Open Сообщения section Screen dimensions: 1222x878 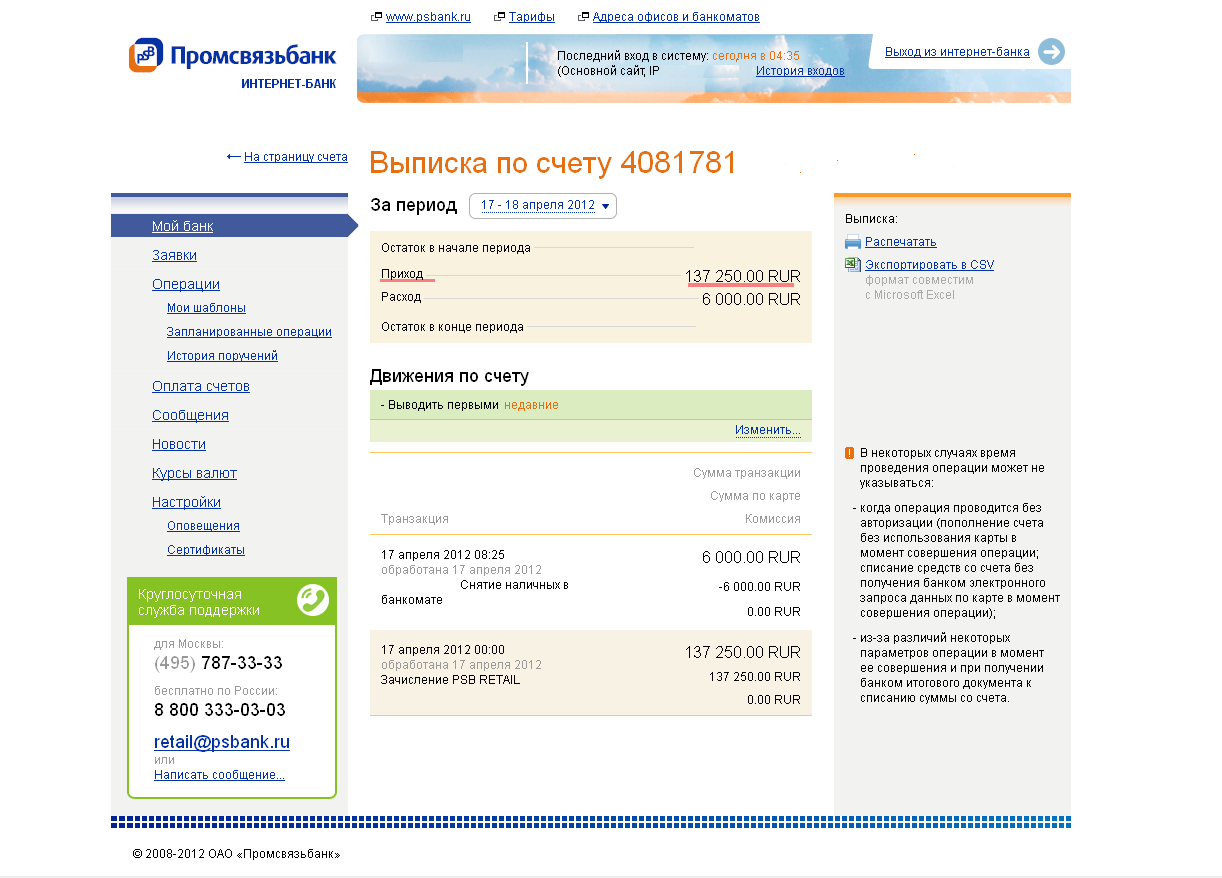(190, 415)
